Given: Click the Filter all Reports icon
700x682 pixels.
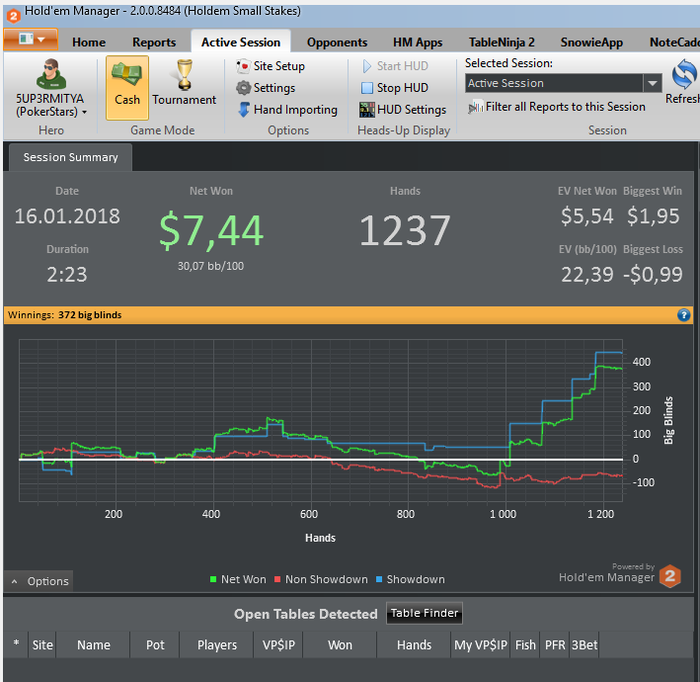Looking at the screenshot, I should 475,107.
